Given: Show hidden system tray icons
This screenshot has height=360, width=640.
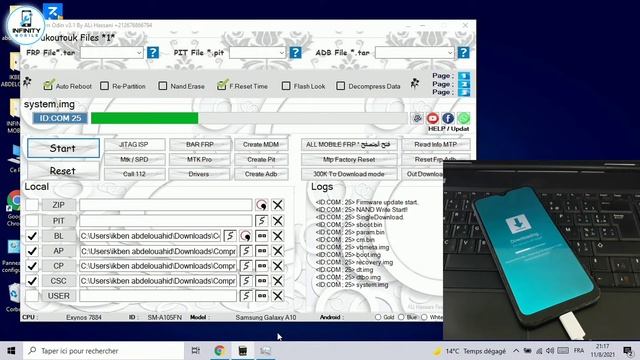Looking at the screenshot, I should click(516, 351).
